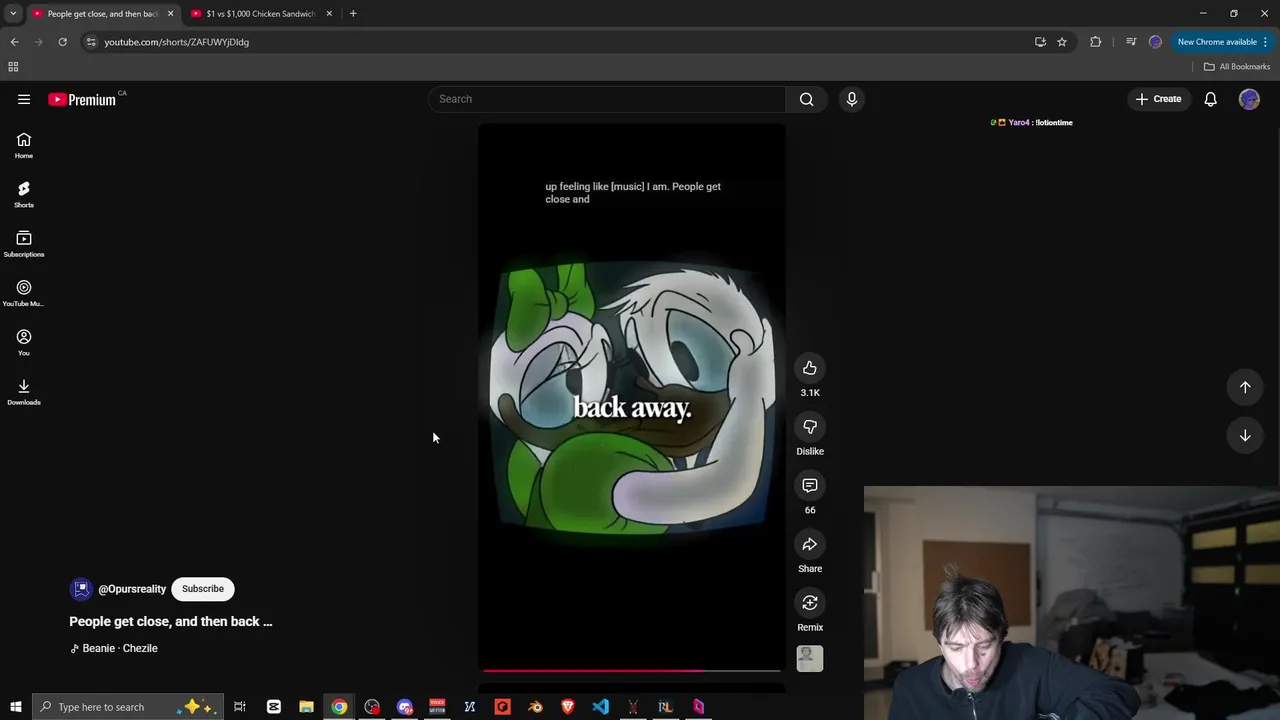The height and width of the screenshot is (720, 1280).
Task: Reload the page
Action: pyautogui.click(x=62, y=42)
